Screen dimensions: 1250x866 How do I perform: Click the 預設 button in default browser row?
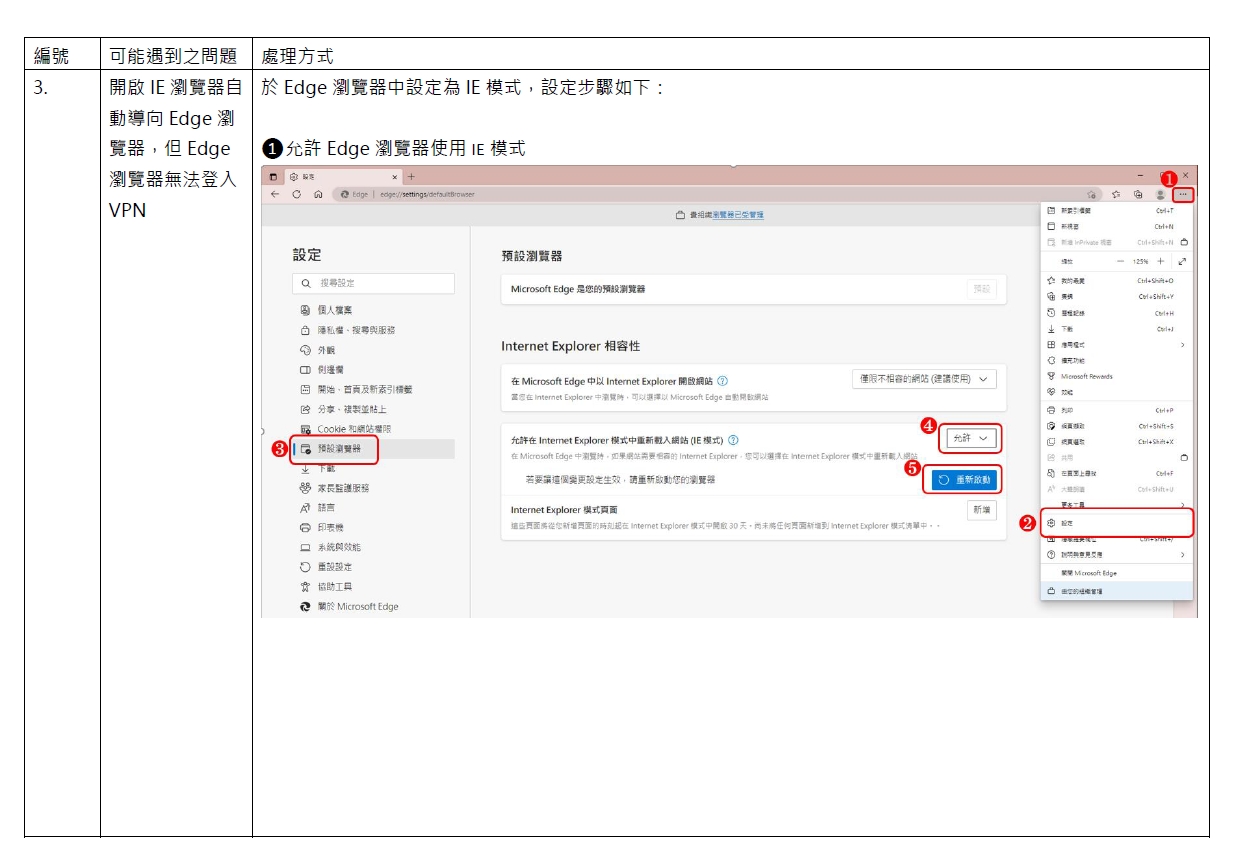[982, 289]
